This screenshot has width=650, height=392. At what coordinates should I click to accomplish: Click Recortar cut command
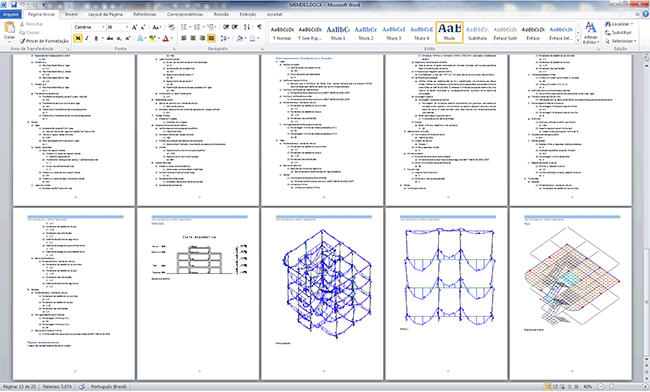[32, 24]
